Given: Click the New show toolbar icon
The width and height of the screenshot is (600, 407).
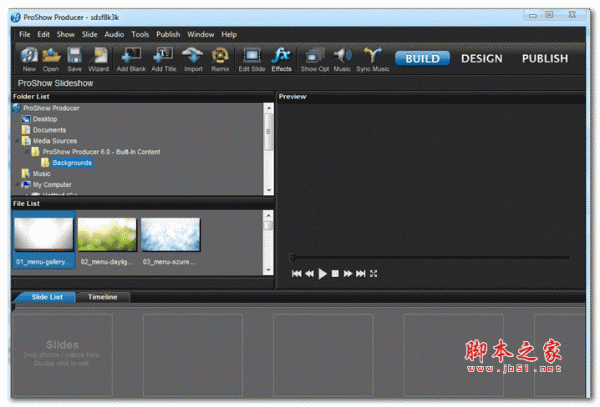Looking at the screenshot, I should point(29,59).
